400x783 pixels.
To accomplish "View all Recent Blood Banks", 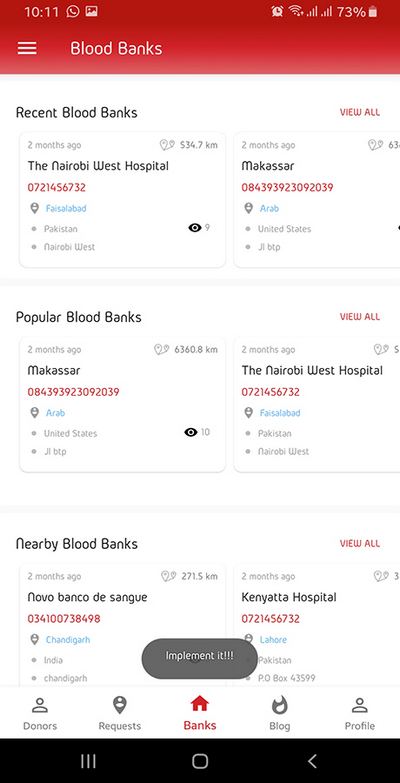I will (360, 112).
